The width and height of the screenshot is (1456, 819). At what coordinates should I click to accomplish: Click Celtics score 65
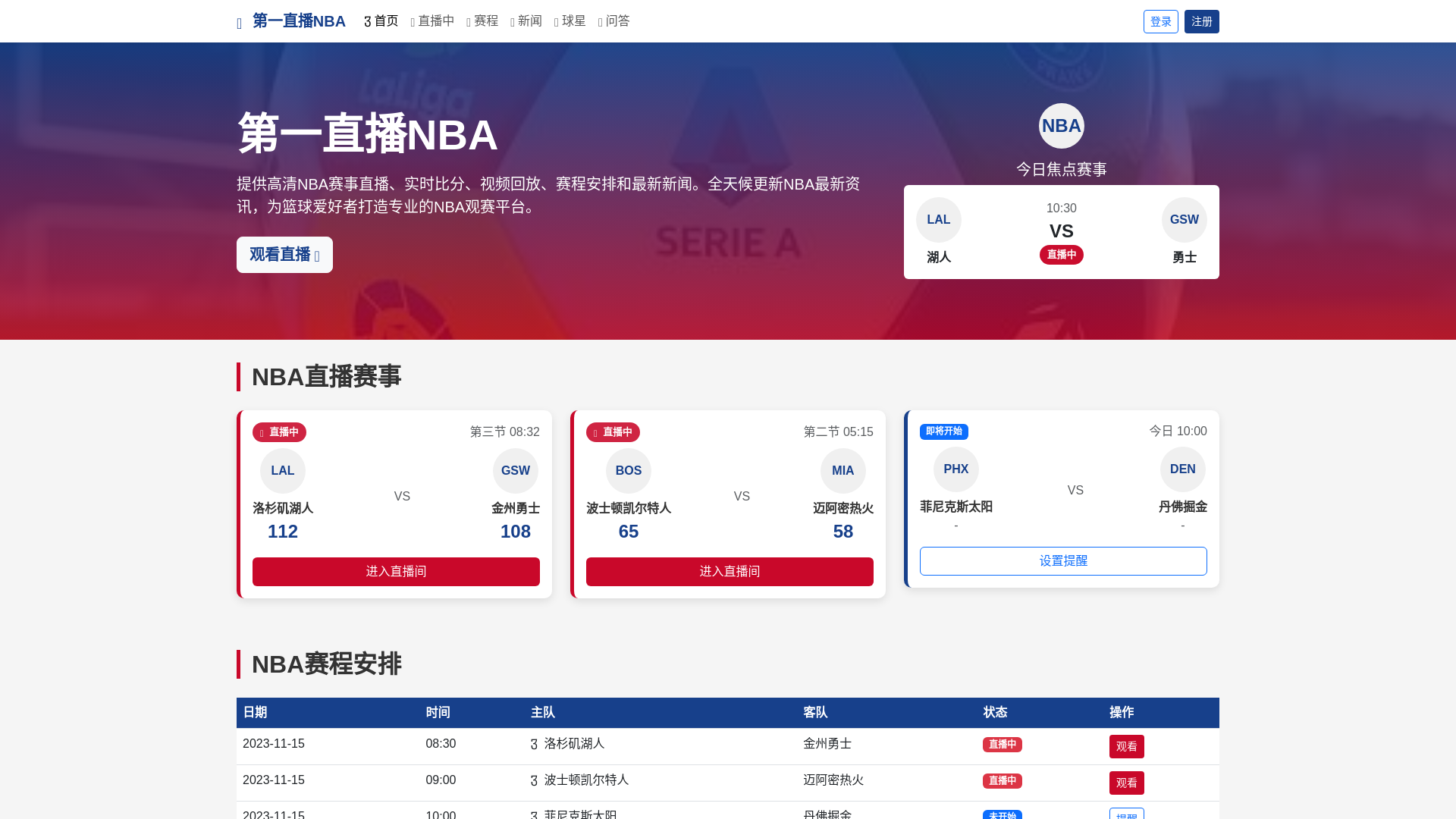[629, 532]
